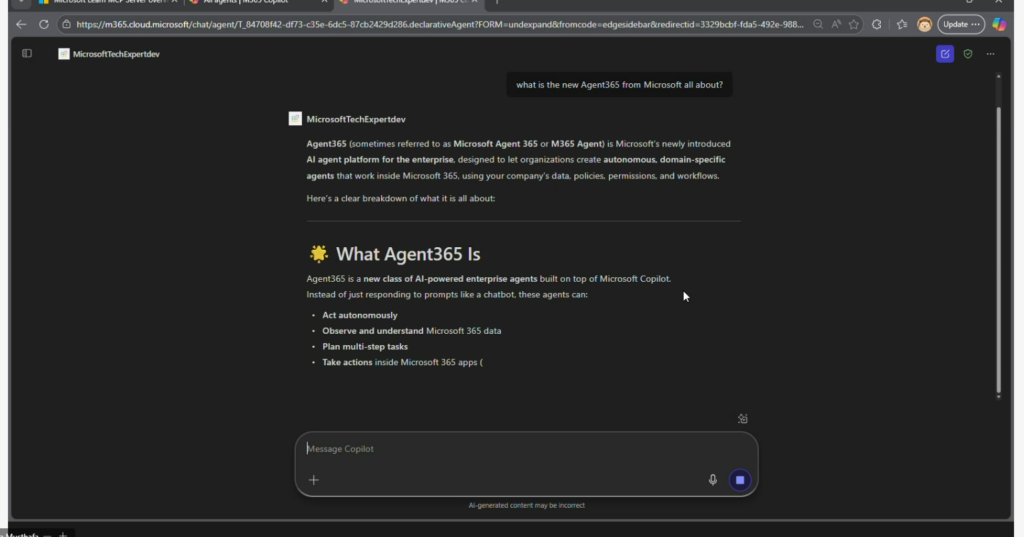The height and width of the screenshot is (537, 1024).
Task: Close the AI agents browser tab
Action: tap(324, 2)
